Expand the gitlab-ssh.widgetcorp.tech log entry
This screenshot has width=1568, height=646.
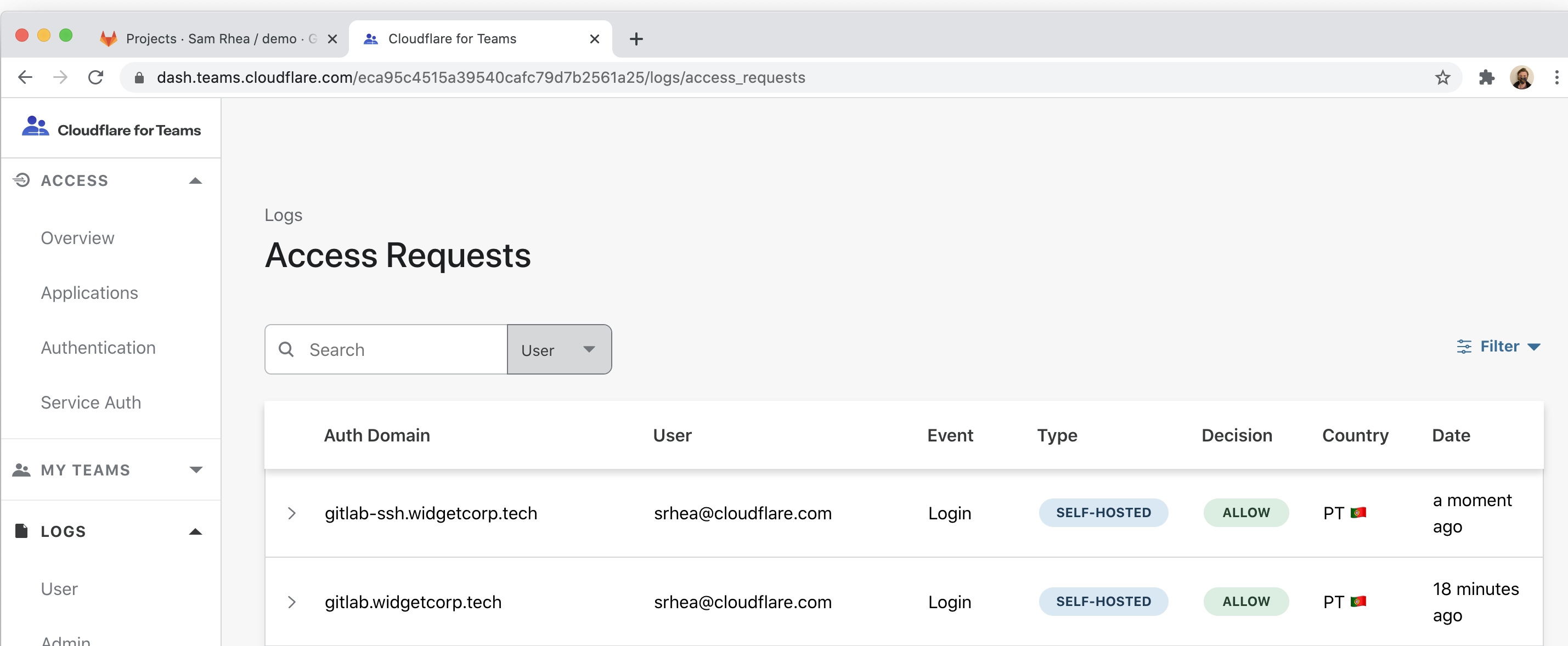click(x=292, y=513)
